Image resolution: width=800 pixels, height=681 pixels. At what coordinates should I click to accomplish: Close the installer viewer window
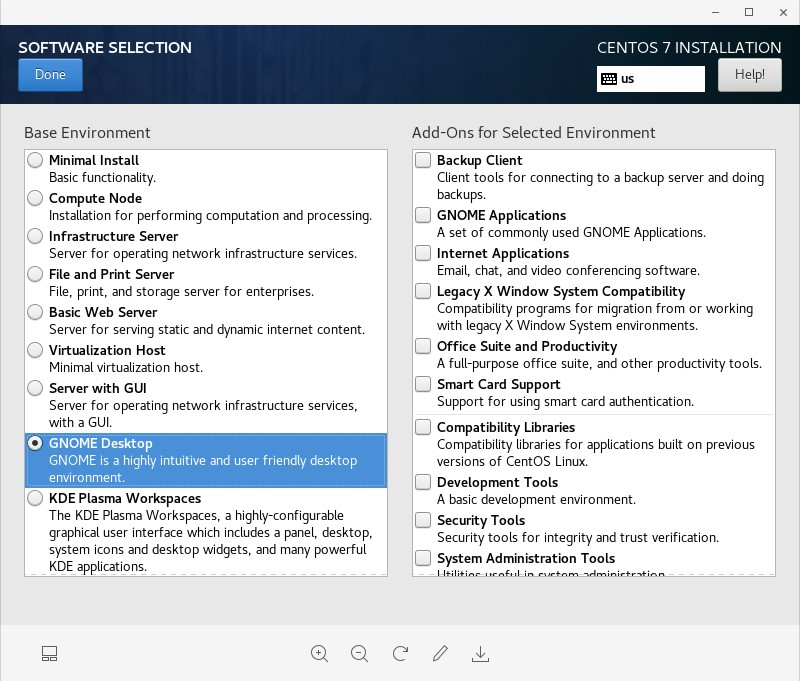783,12
